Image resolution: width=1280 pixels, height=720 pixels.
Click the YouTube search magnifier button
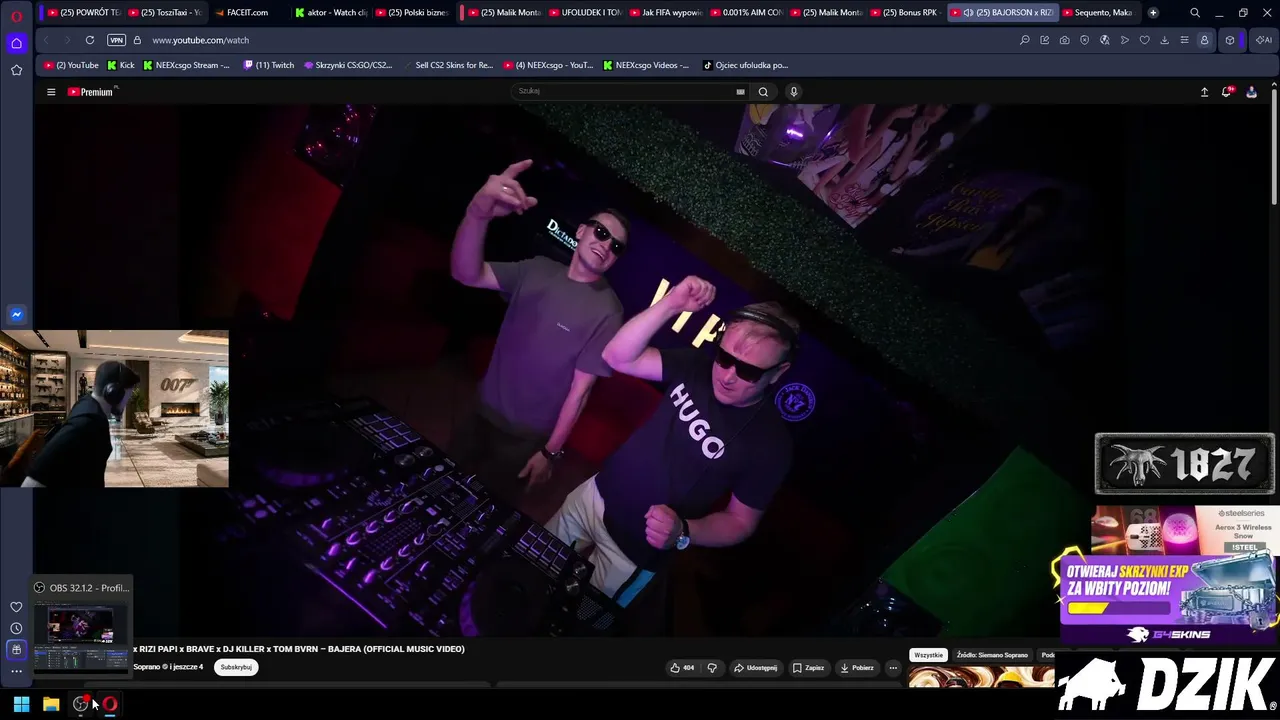763,92
